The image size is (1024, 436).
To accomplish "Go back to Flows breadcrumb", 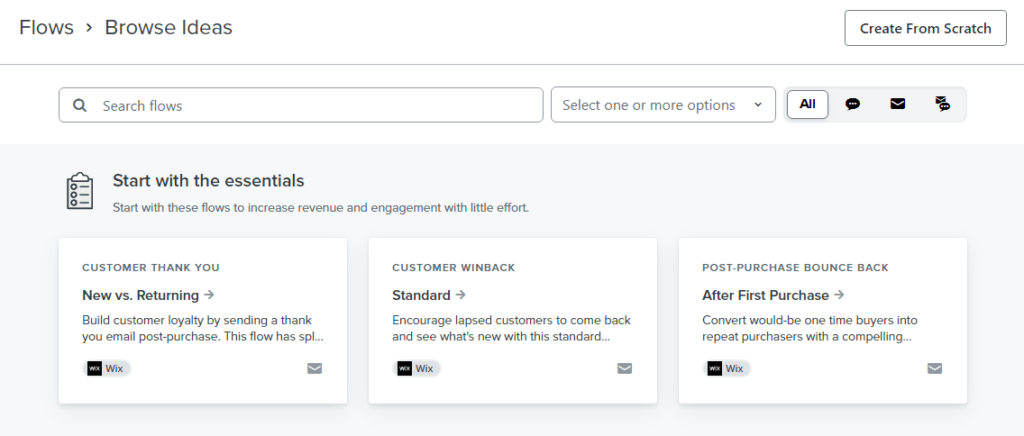I will pos(46,28).
